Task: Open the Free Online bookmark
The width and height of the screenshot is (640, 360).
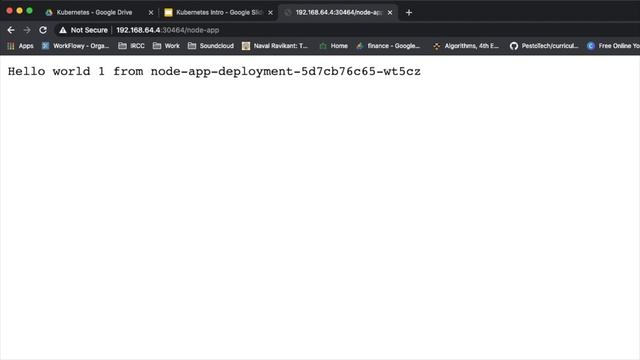Action: pos(613,46)
